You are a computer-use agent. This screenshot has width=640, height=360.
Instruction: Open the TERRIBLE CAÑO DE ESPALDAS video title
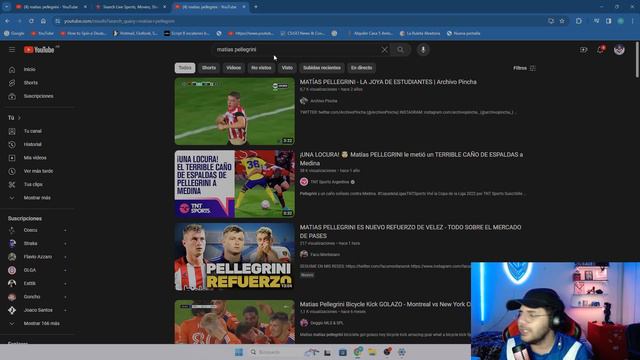(411, 159)
